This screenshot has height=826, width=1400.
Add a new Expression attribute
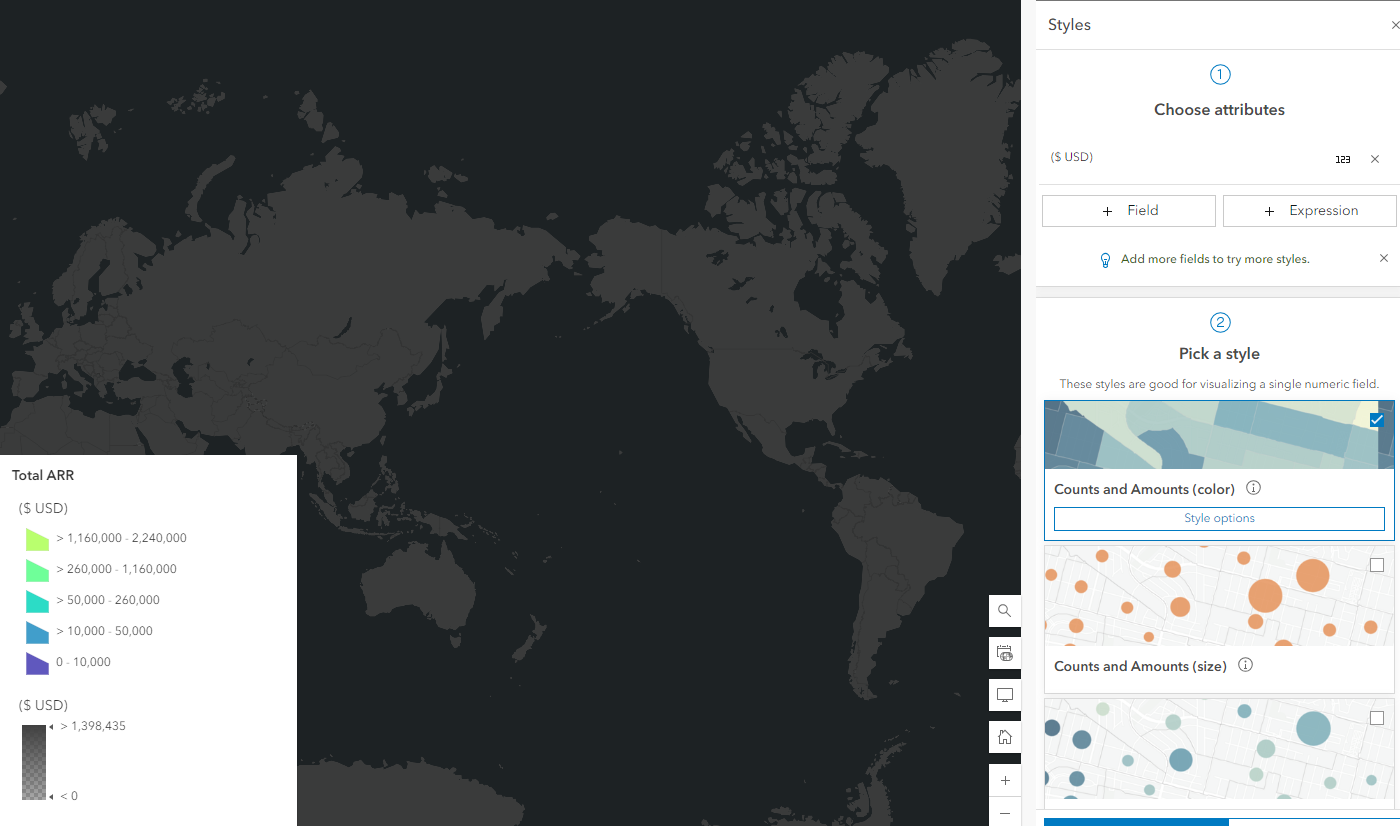[1309, 210]
